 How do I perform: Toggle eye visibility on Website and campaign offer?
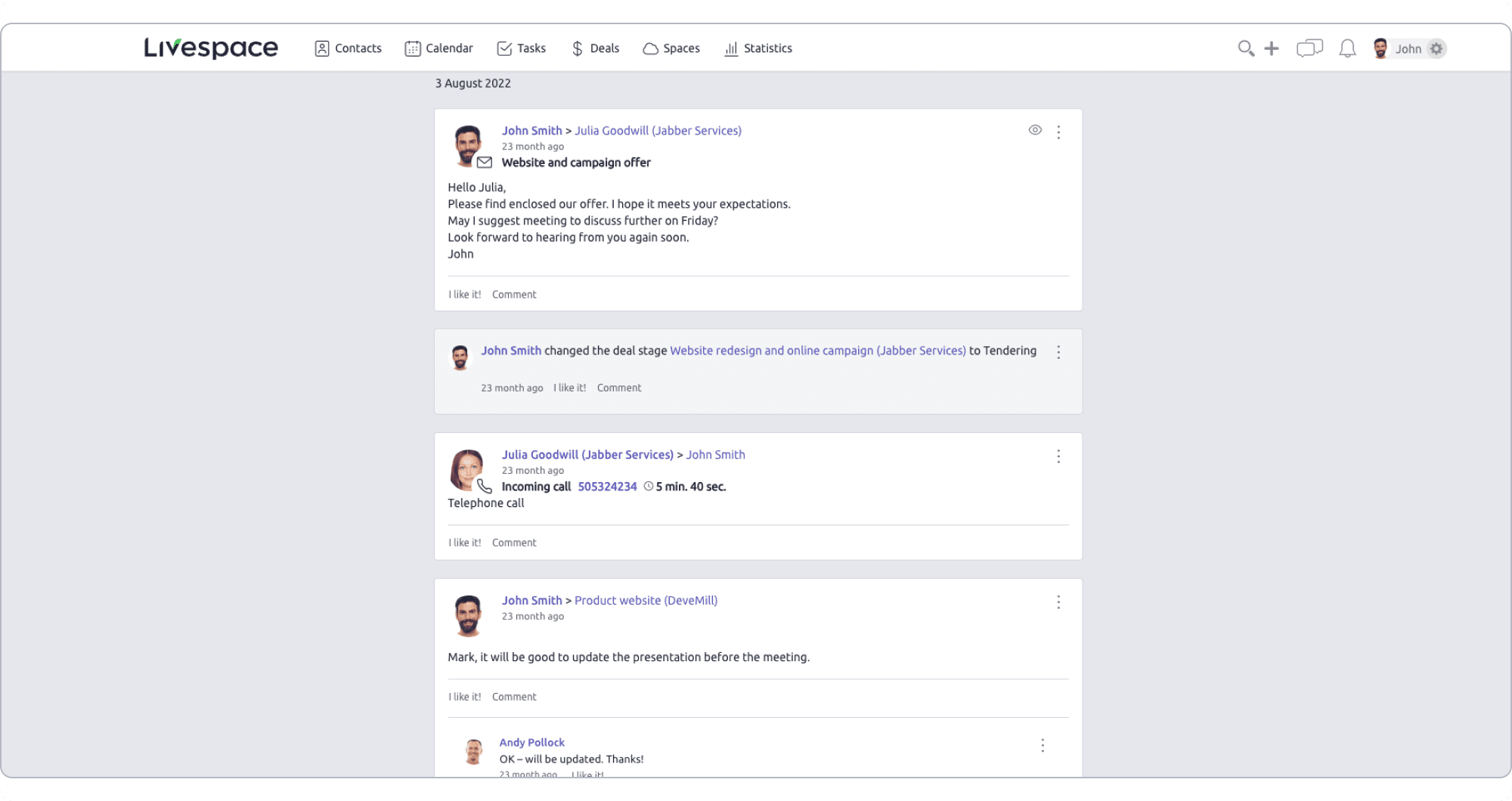pos(1035,130)
